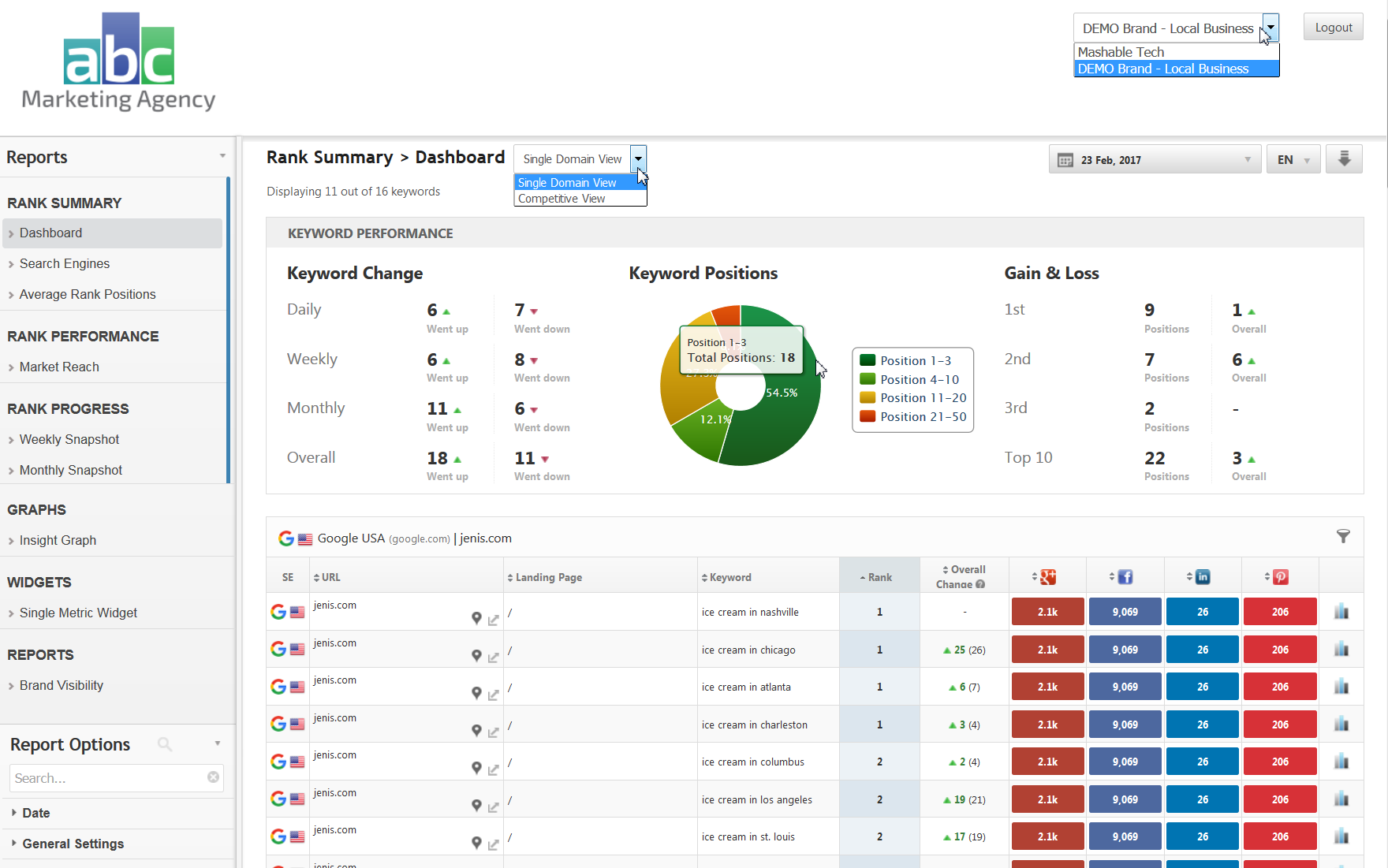Viewport: 1388px width, 868px height.
Task: Open the filter funnel icon in table header
Action: 1343,537
